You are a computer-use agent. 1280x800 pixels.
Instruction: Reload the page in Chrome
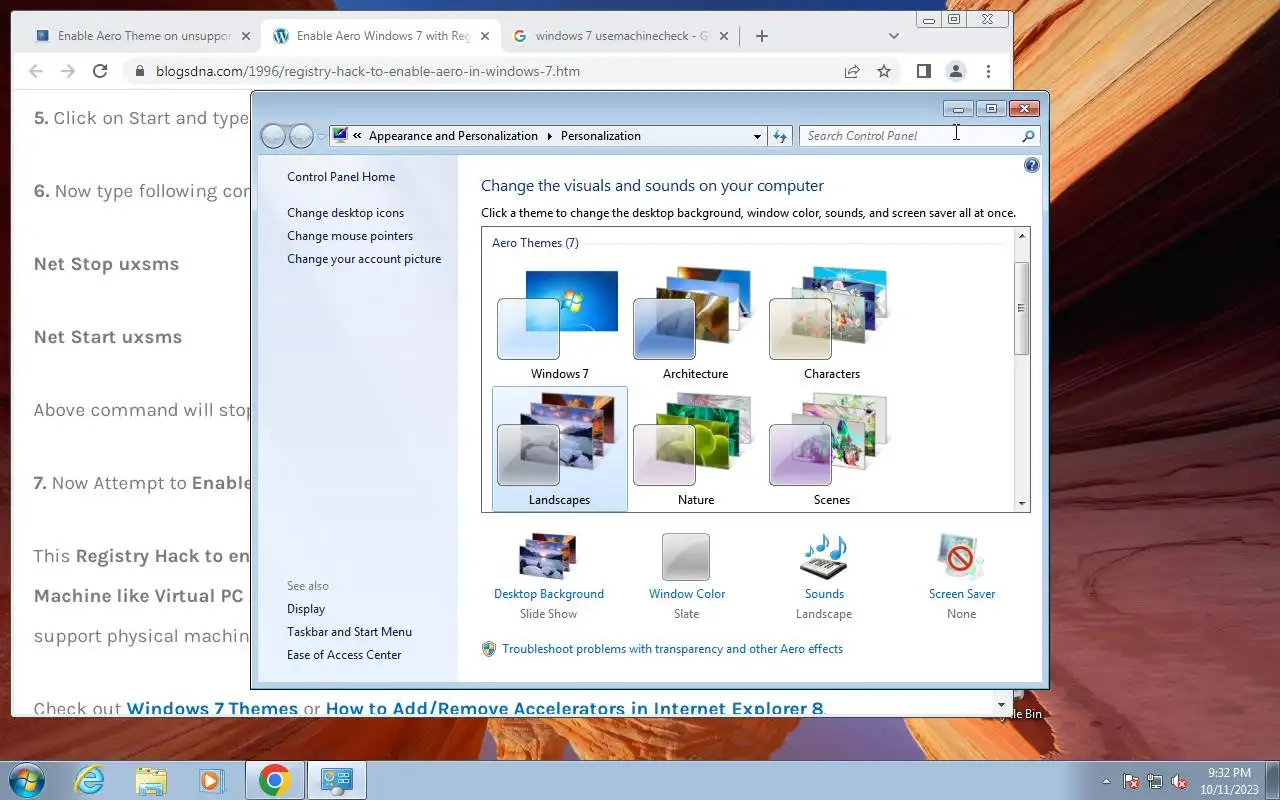tap(99, 71)
